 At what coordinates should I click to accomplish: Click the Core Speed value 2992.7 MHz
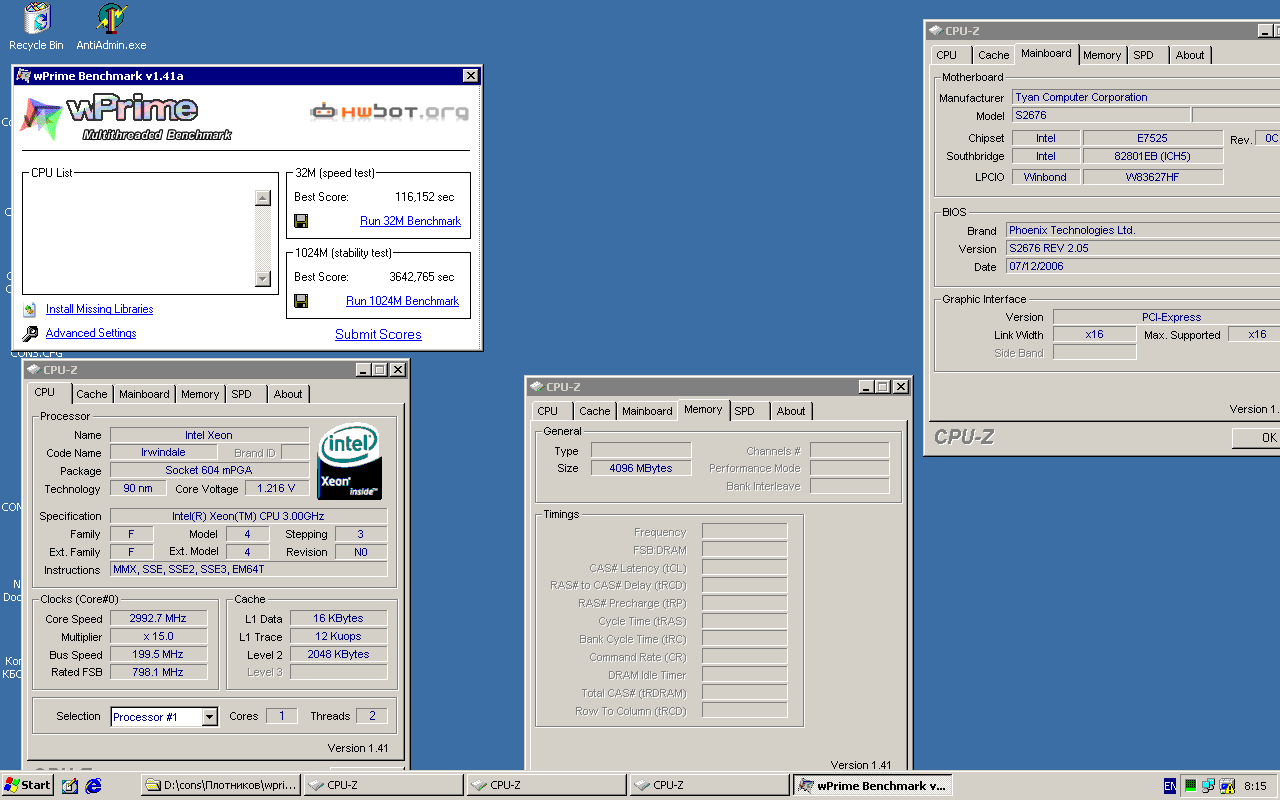pos(158,618)
